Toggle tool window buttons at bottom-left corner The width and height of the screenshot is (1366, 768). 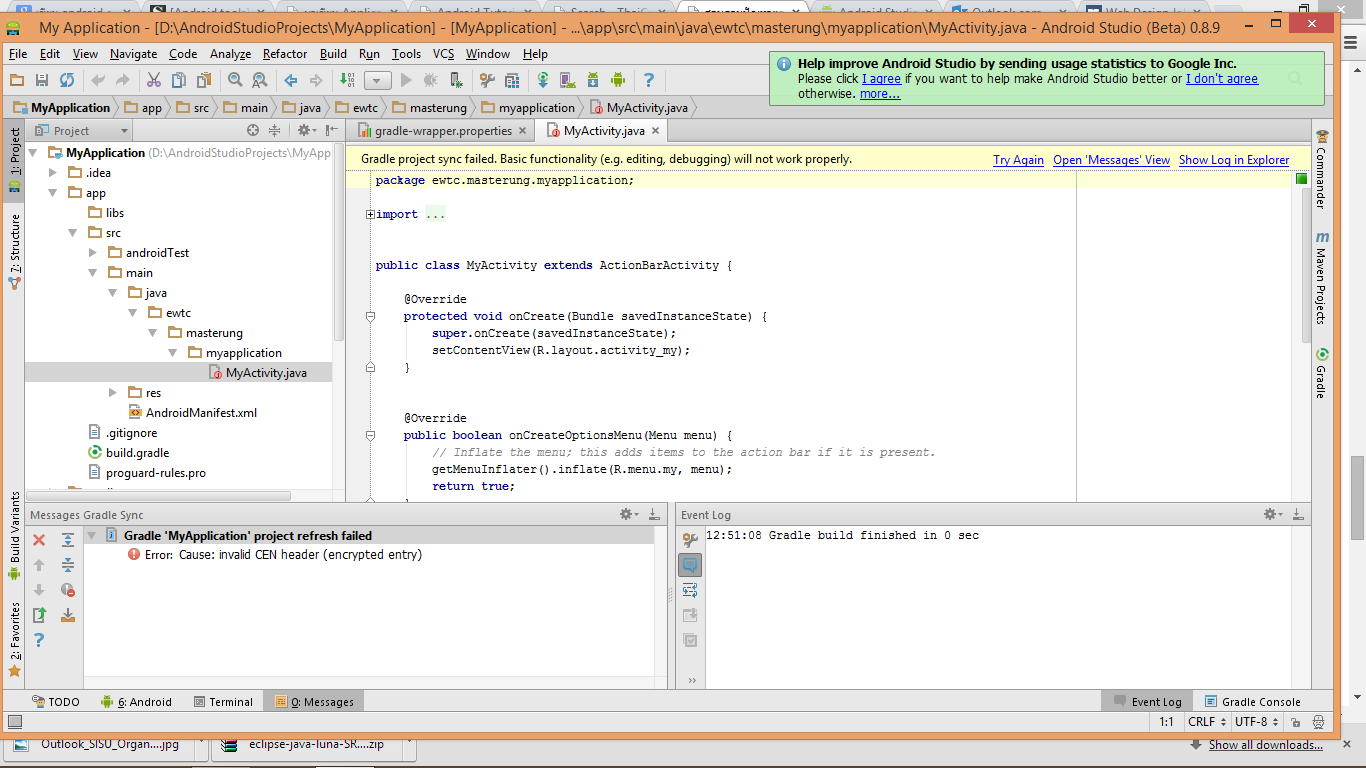14,722
